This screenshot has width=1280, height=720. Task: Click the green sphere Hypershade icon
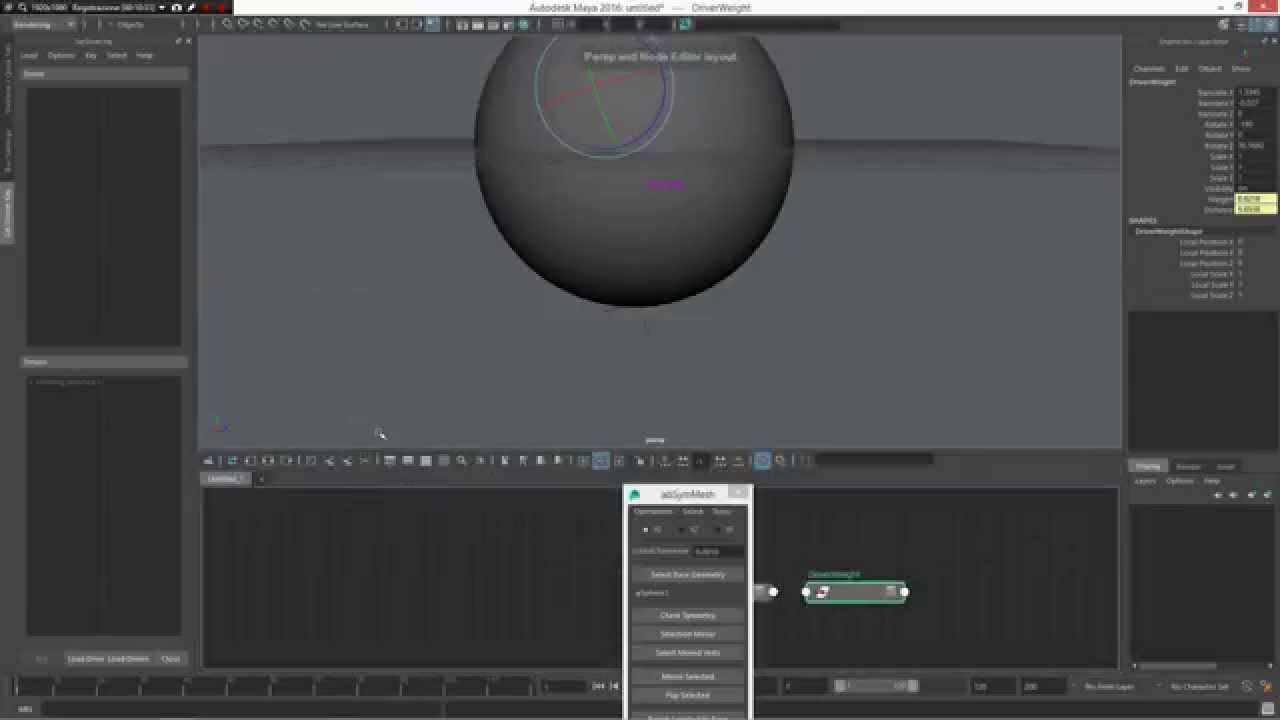click(523, 24)
